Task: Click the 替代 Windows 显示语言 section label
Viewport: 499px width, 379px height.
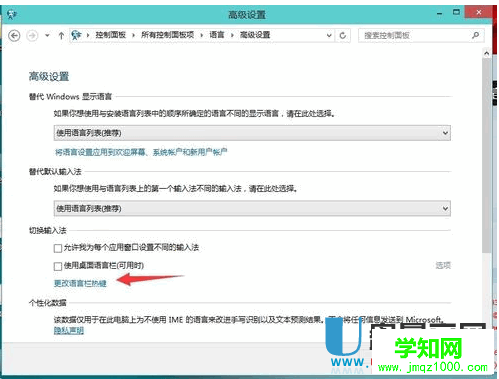Action: (70, 97)
